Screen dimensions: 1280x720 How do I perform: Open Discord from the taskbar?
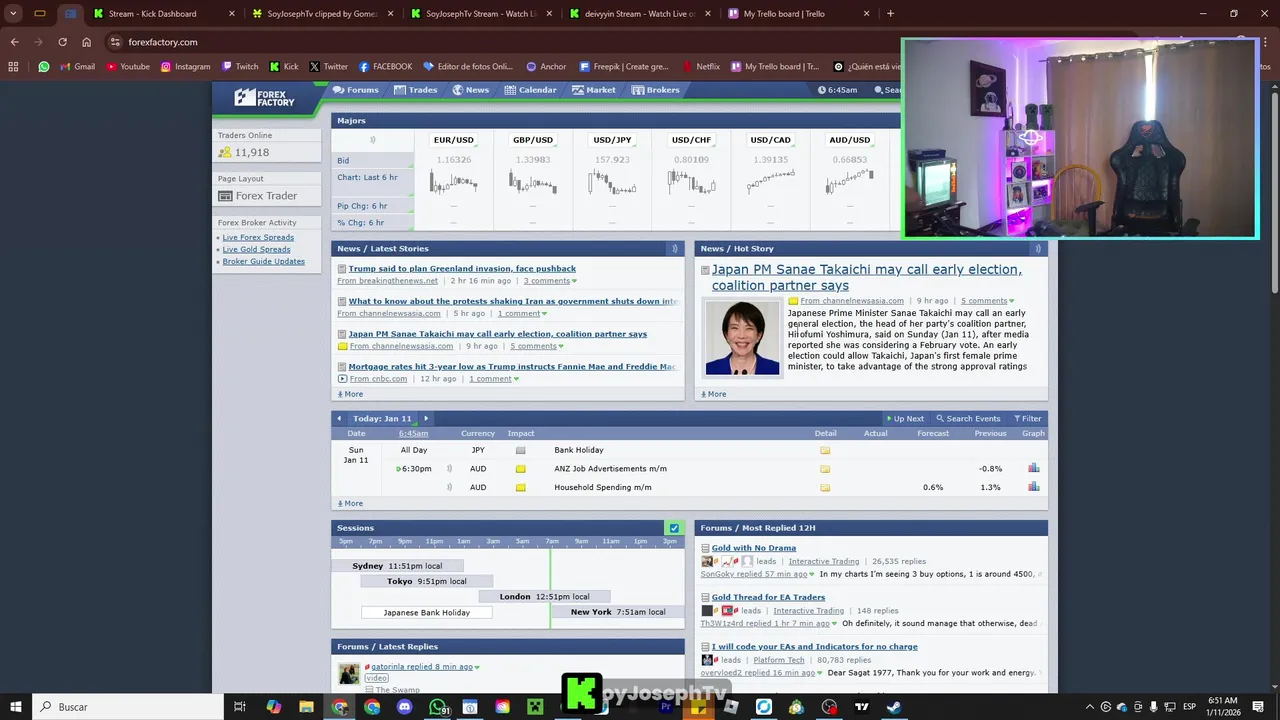click(x=404, y=707)
